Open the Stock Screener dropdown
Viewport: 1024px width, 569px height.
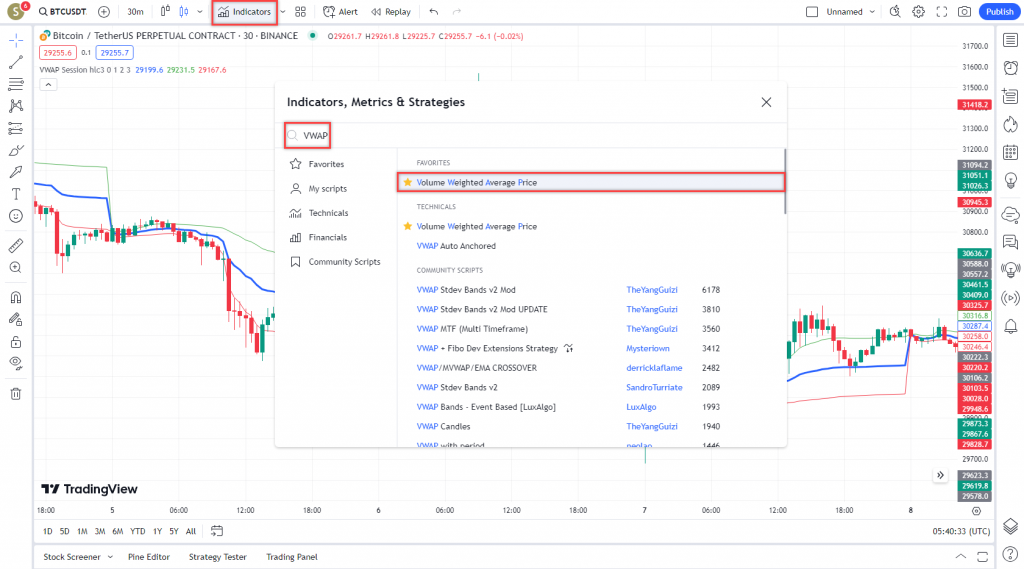coord(78,557)
